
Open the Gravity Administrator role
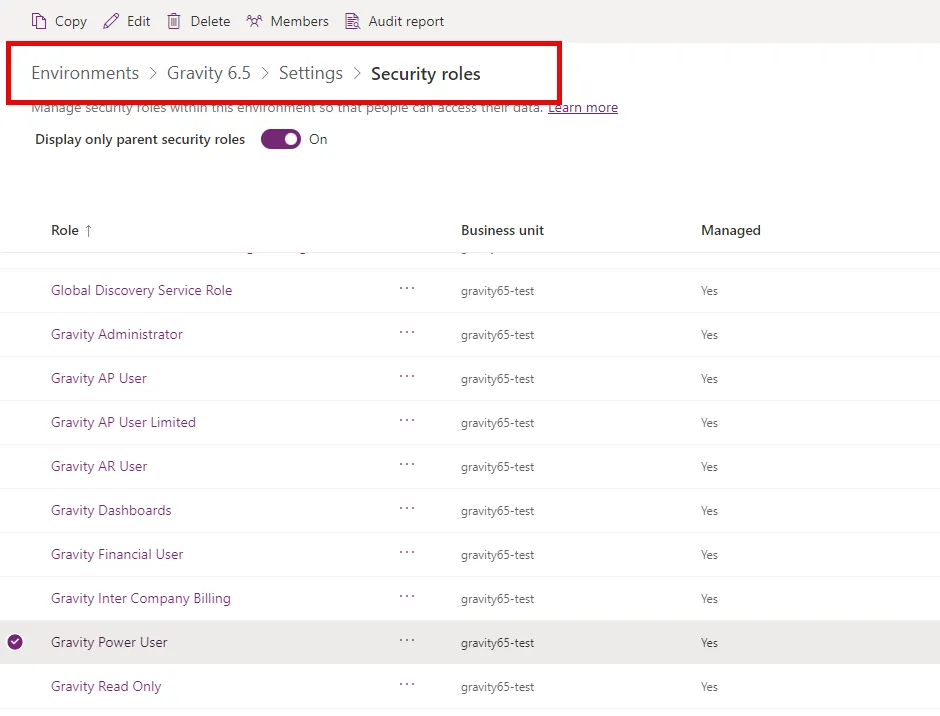[x=117, y=334]
